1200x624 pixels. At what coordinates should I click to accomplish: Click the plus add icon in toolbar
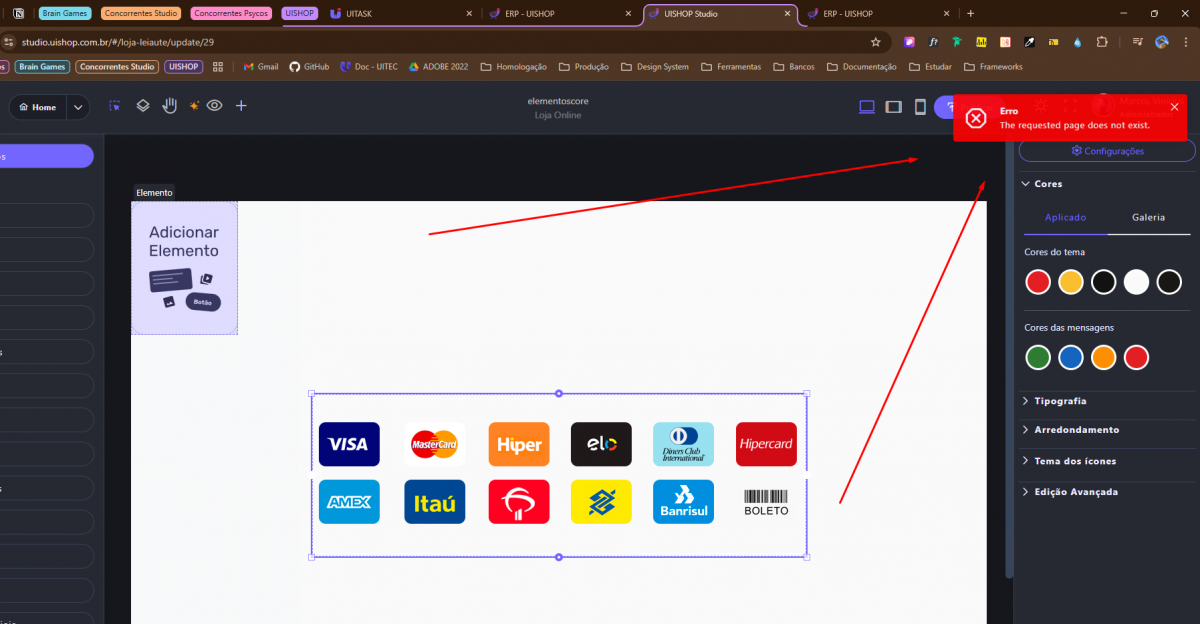click(x=241, y=106)
